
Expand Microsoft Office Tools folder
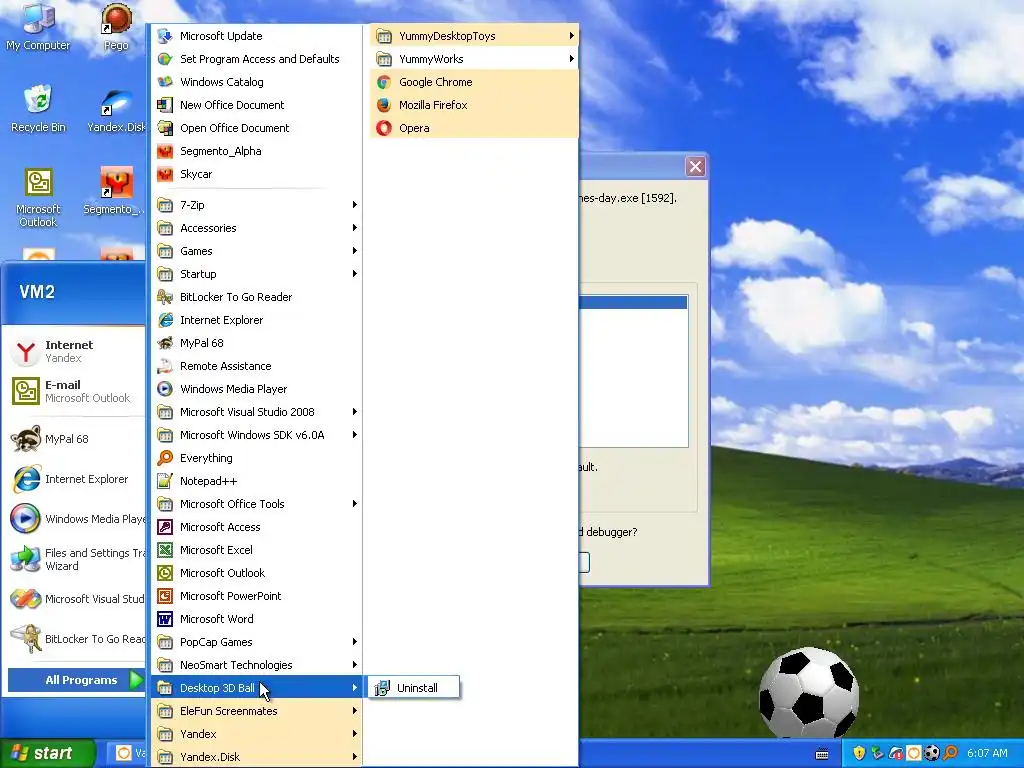(x=257, y=504)
